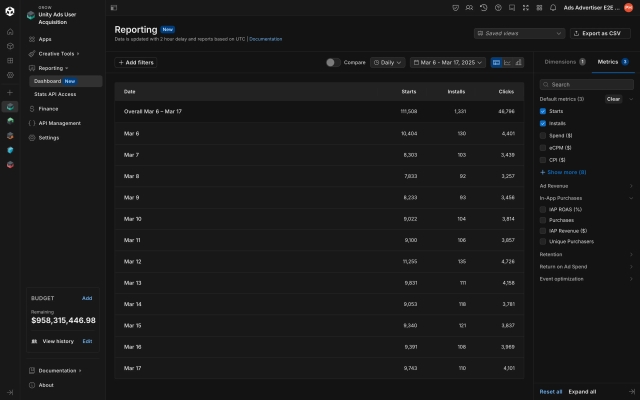Switch to line chart view icon
Image resolution: width=640 pixels, height=400 pixels.
point(507,62)
